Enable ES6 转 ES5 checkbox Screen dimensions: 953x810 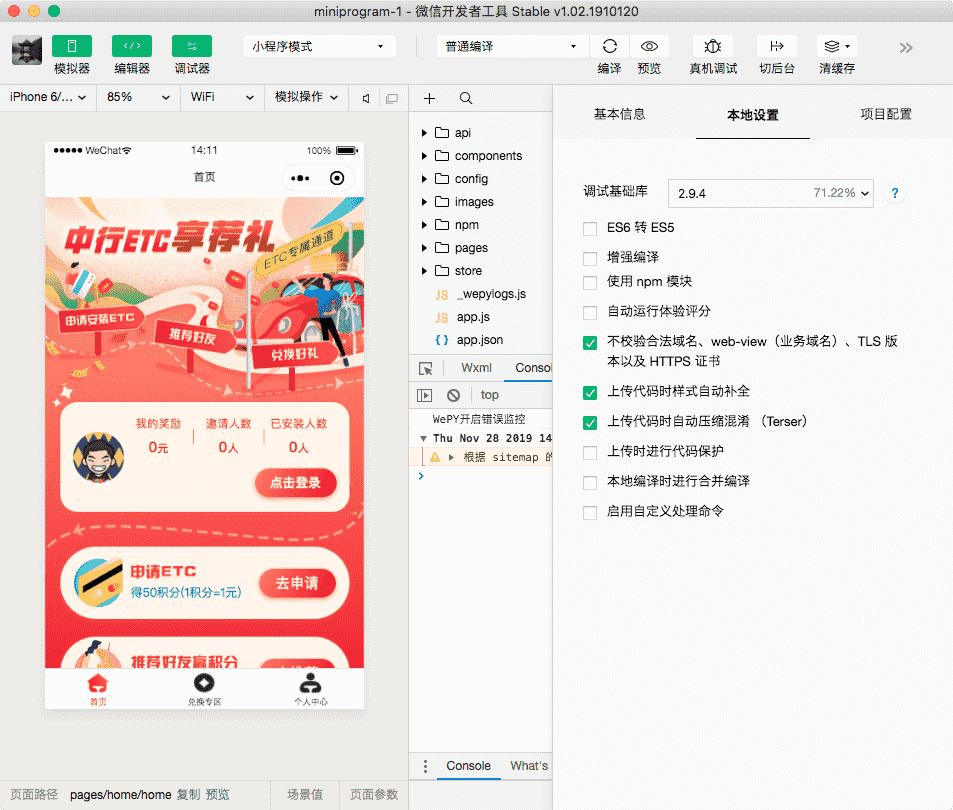click(x=590, y=228)
